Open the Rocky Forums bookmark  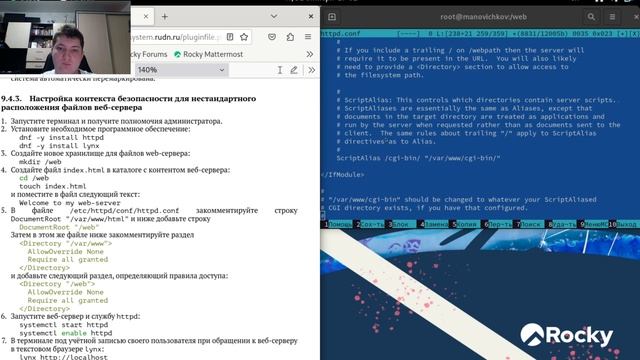click(x=149, y=54)
